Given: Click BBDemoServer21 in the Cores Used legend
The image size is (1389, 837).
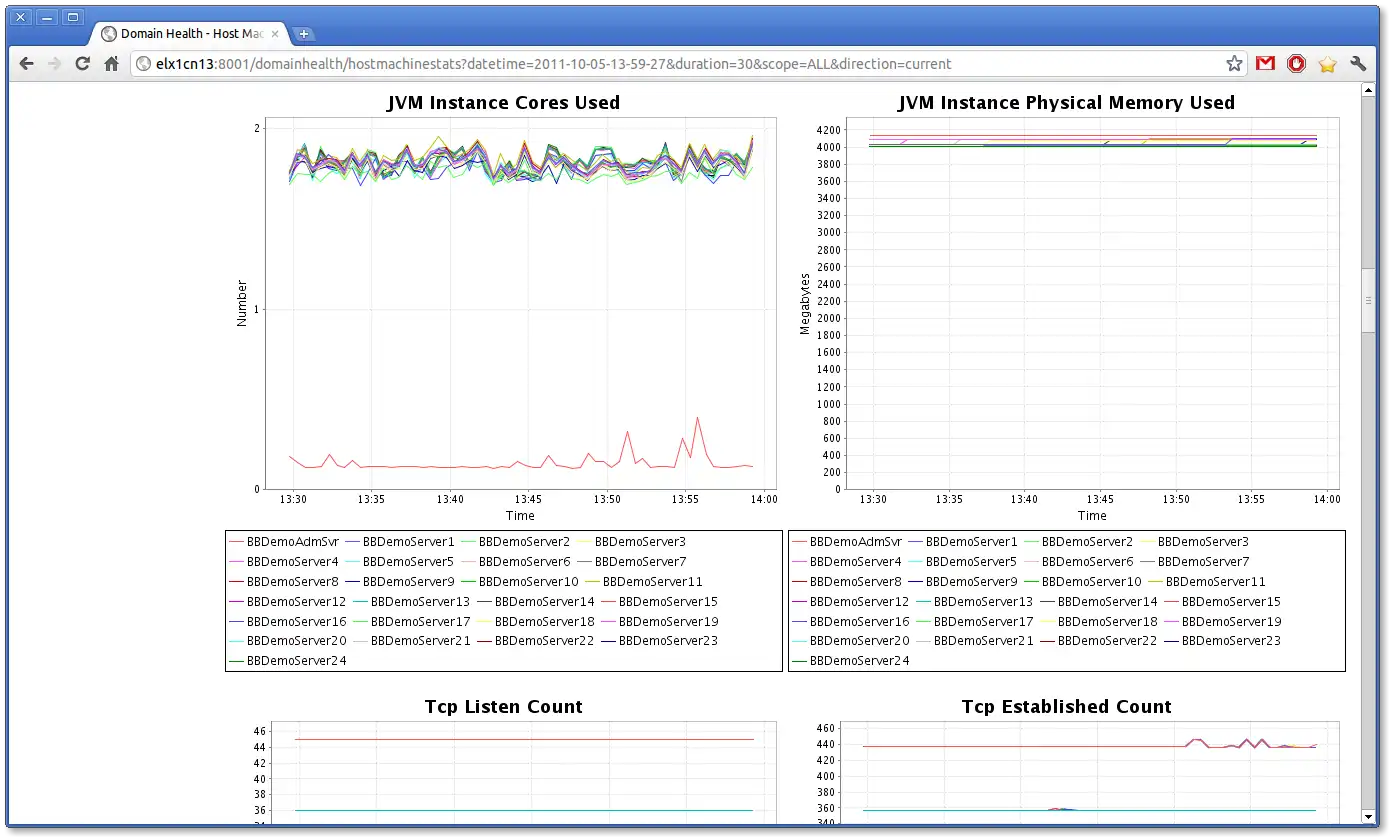Looking at the screenshot, I should pos(420,640).
